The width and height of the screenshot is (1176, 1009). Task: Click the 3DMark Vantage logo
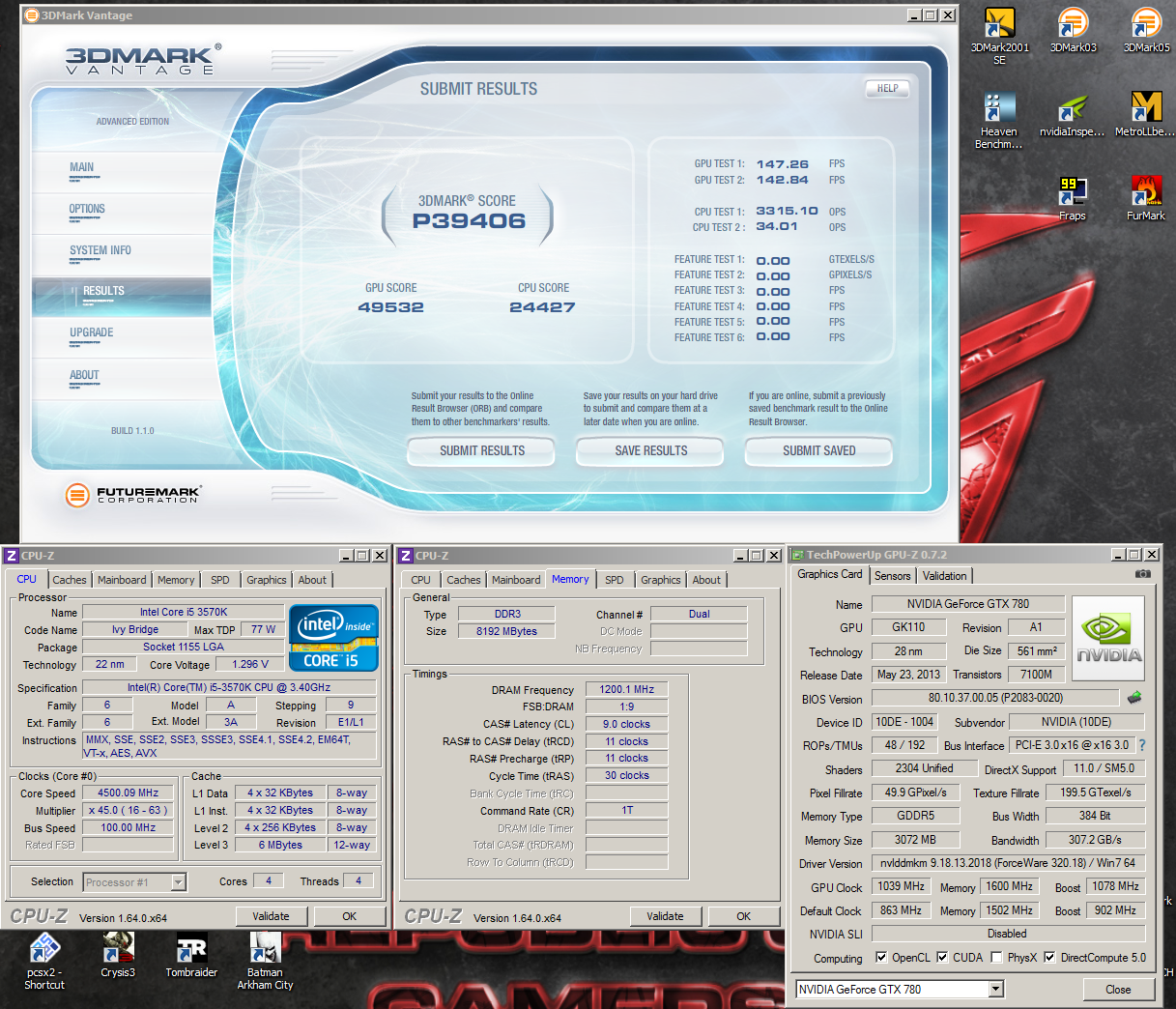143,59
